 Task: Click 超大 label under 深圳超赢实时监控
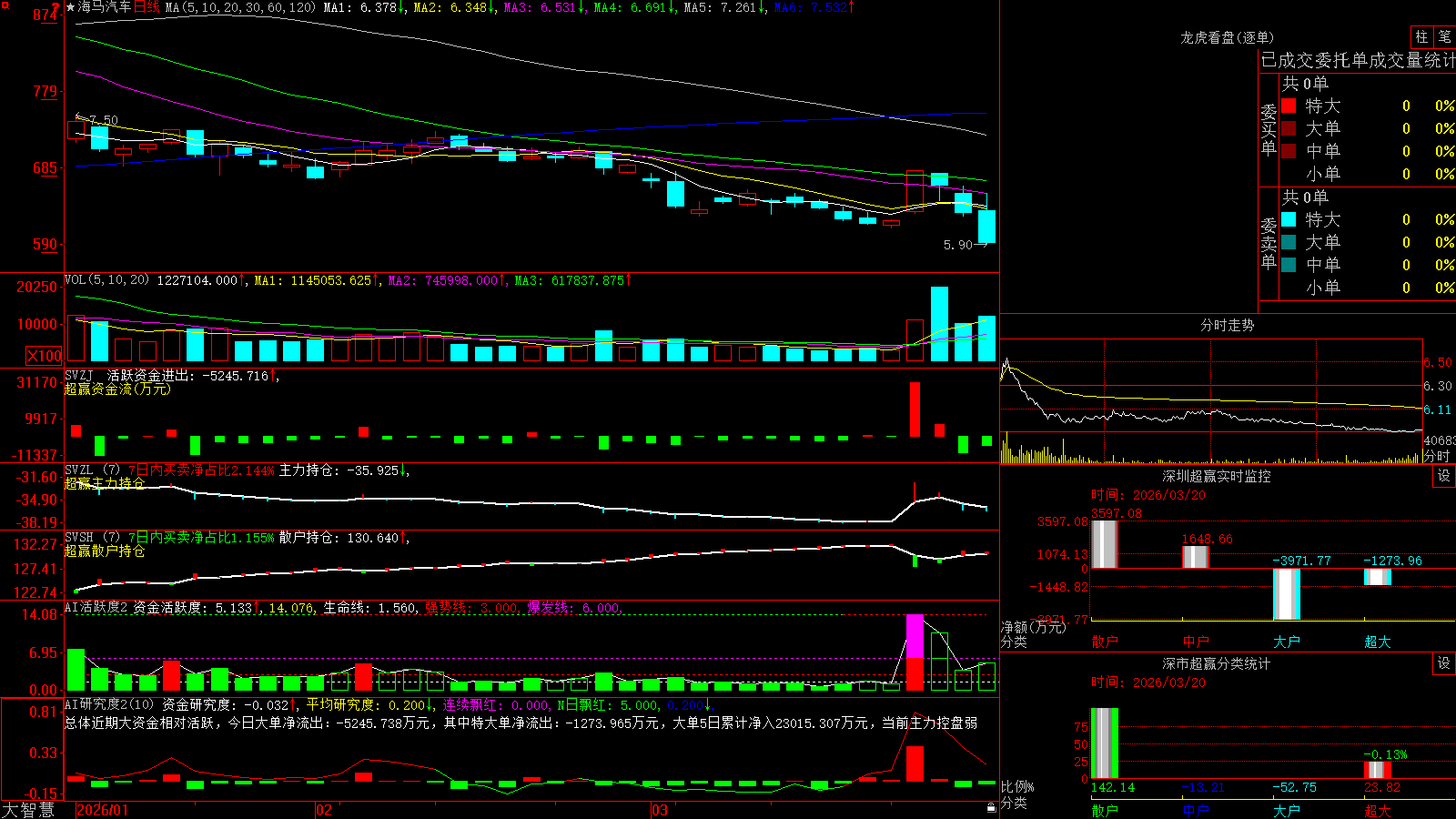pos(1378,642)
